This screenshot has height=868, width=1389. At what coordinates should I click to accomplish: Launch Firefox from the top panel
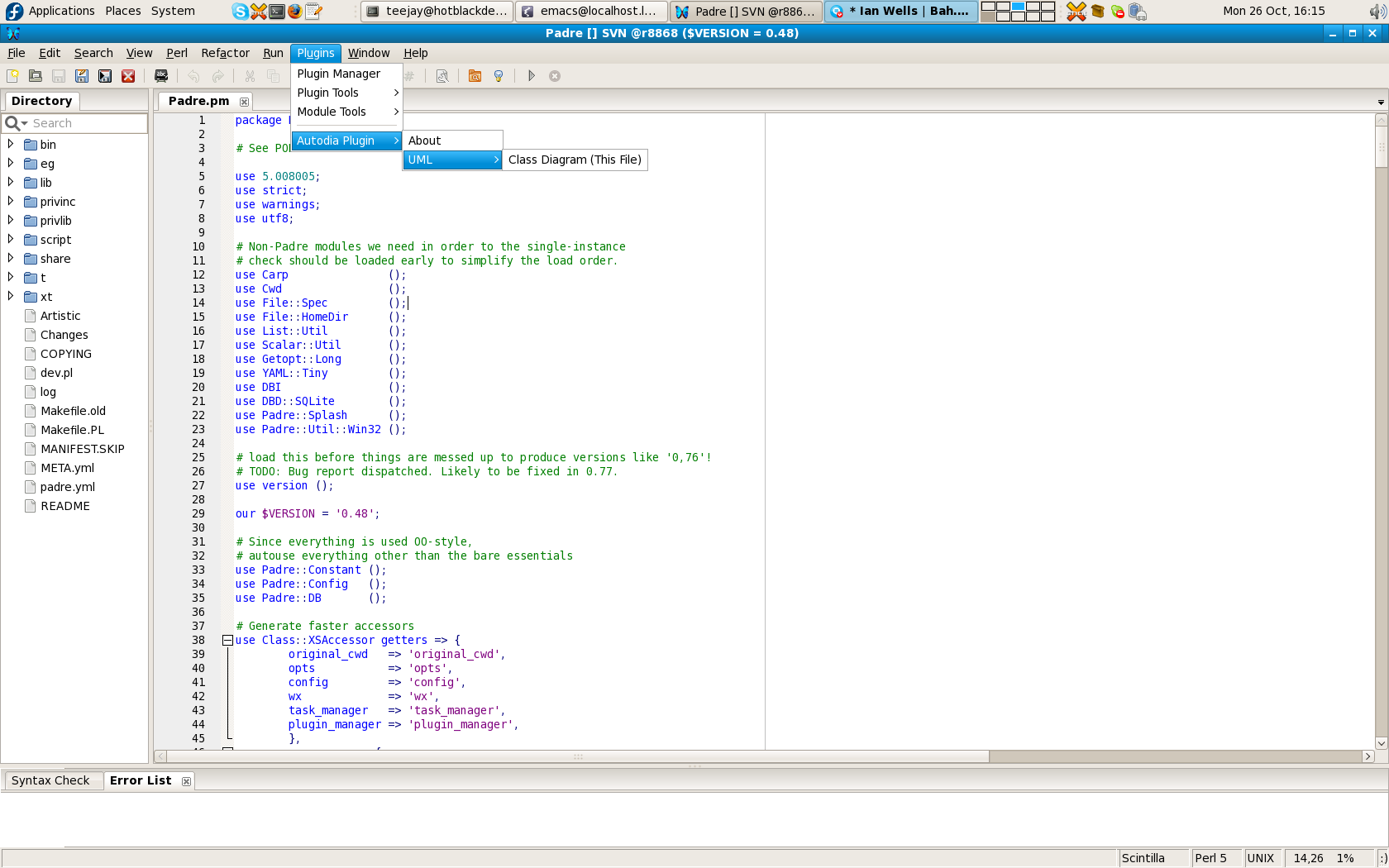click(294, 11)
